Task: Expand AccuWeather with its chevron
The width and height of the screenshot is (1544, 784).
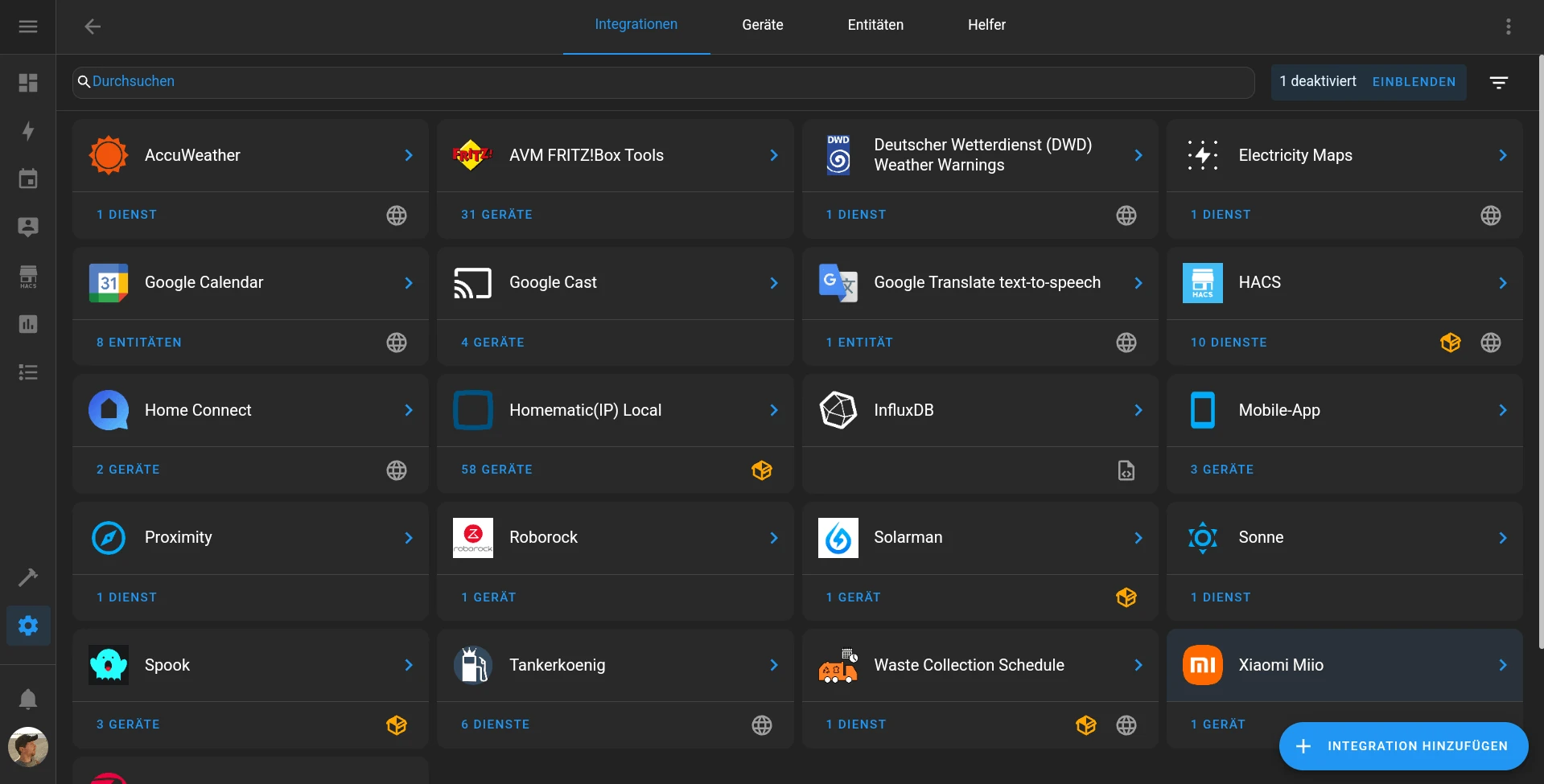Action: [409, 155]
